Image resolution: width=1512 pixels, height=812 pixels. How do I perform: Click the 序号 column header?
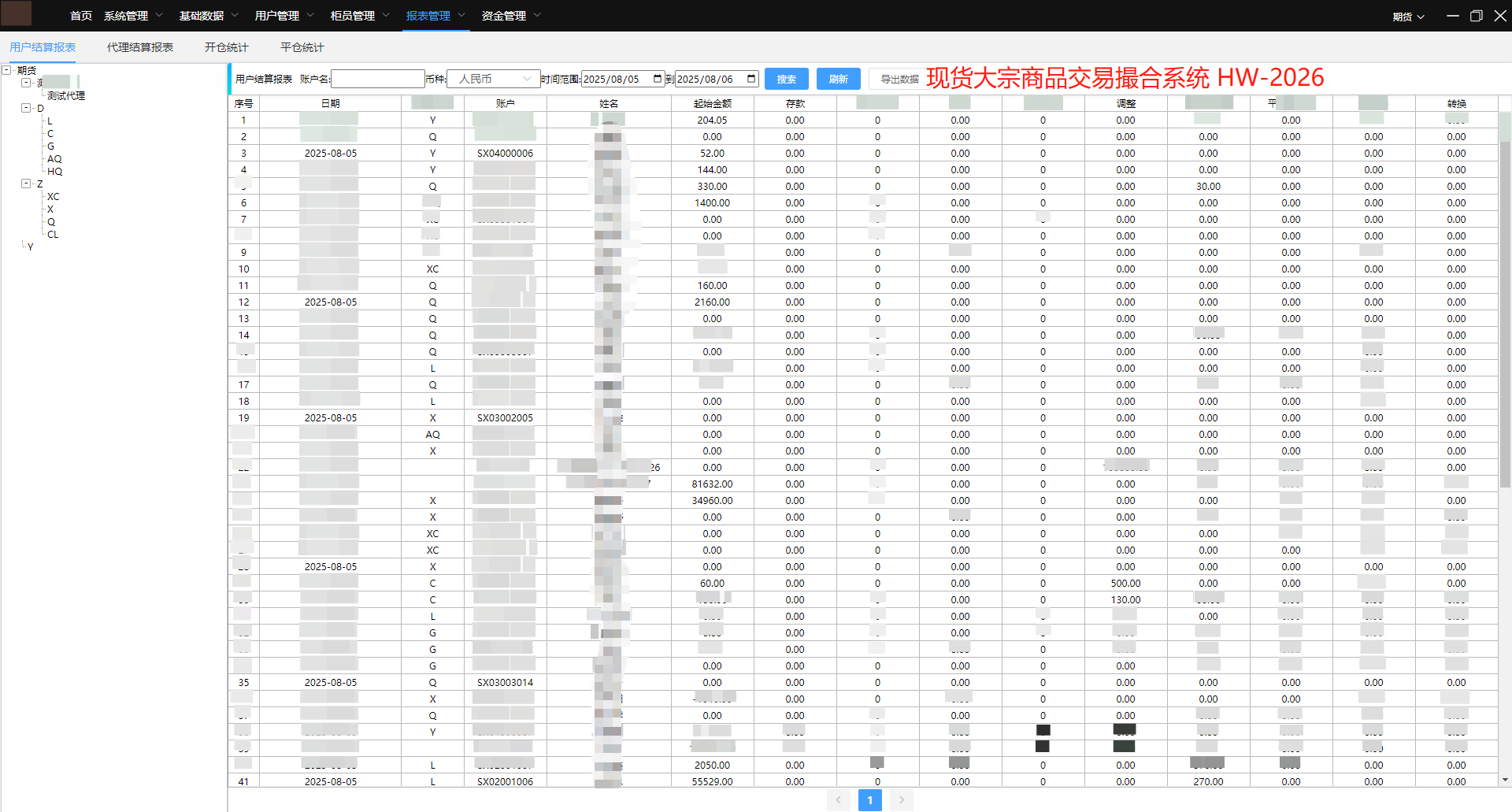pos(243,103)
